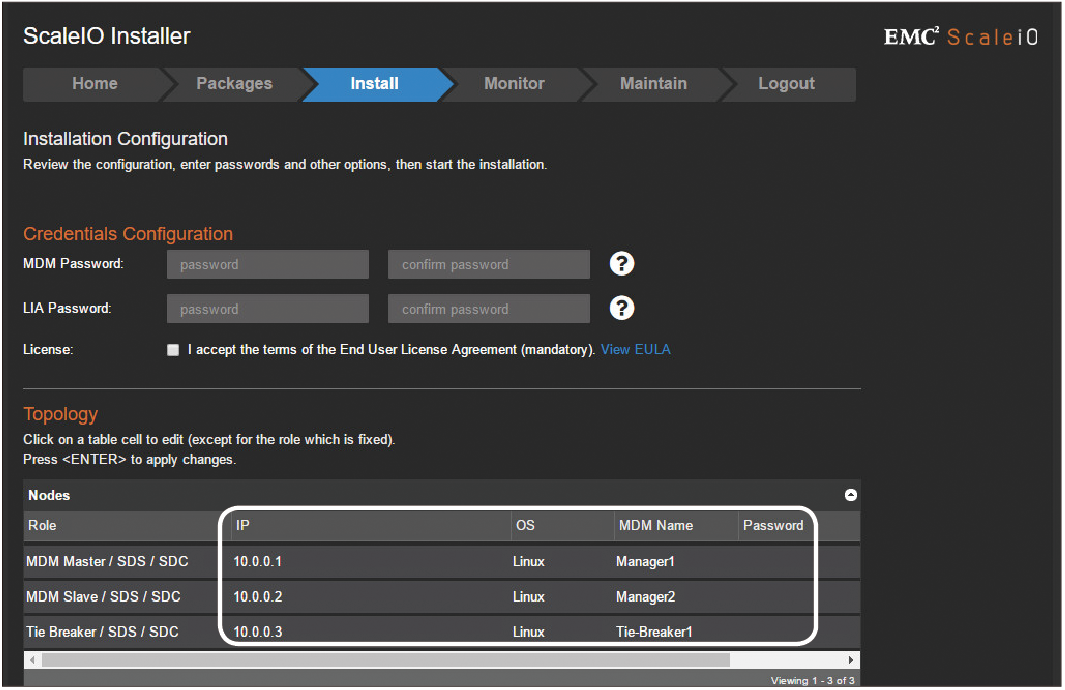Focus the LIA confirm password field
This screenshot has height=690, width=1065.
coord(489,309)
